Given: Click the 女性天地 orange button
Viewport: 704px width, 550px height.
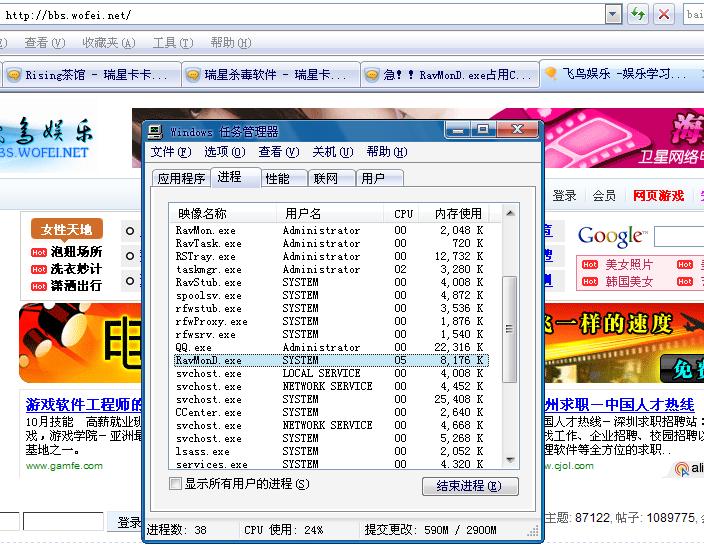Looking at the screenshot, I should coord(67,229).
